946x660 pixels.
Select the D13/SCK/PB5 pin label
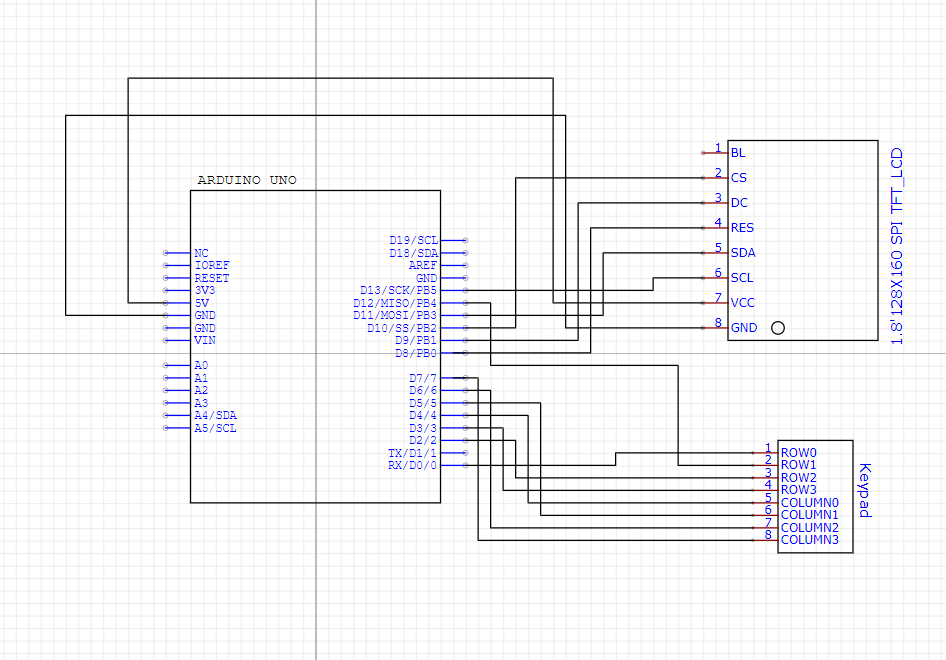tap(398, 290)
